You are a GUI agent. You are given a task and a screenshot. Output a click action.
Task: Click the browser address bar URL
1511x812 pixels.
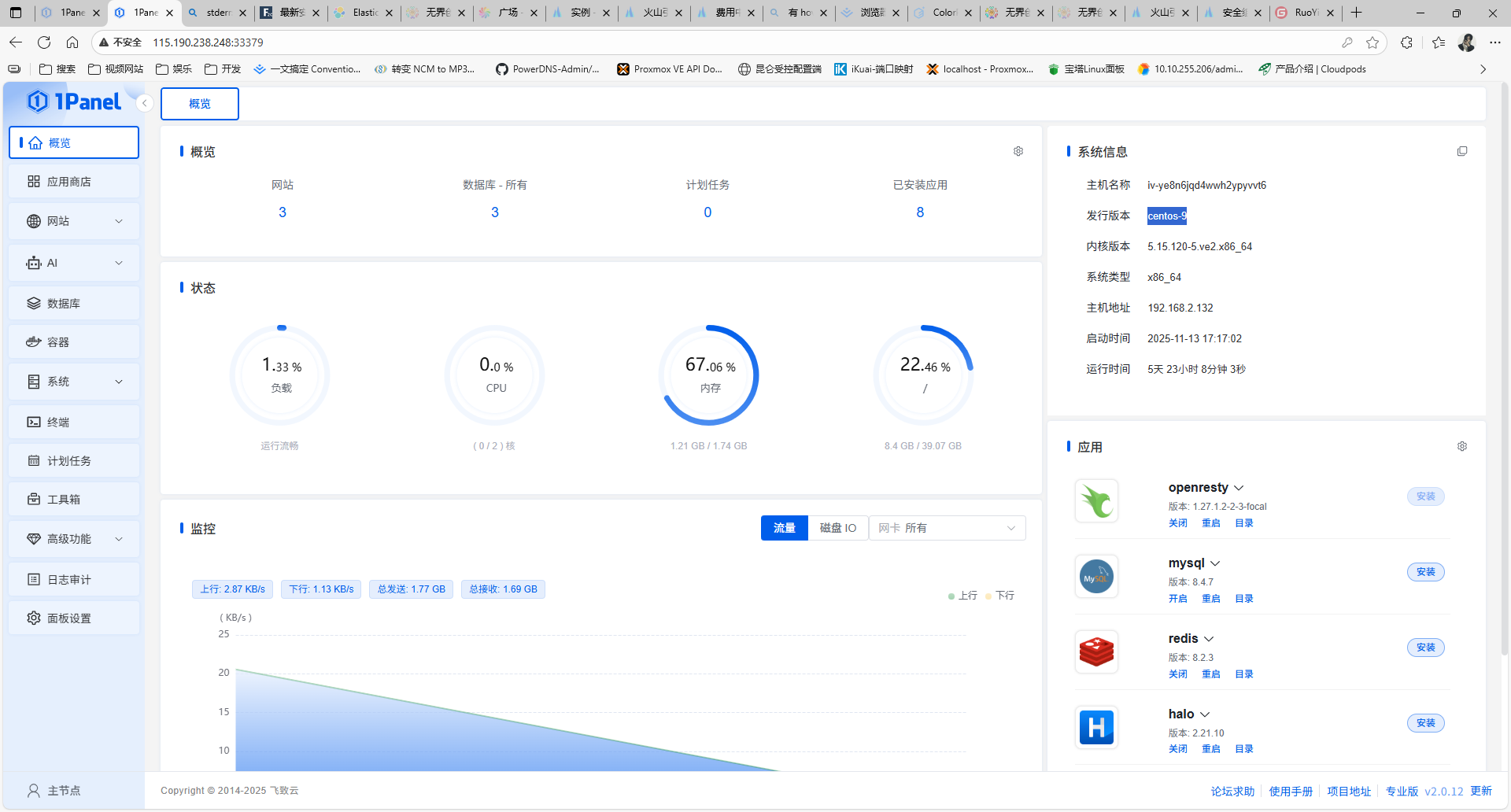tap(208, 42)
